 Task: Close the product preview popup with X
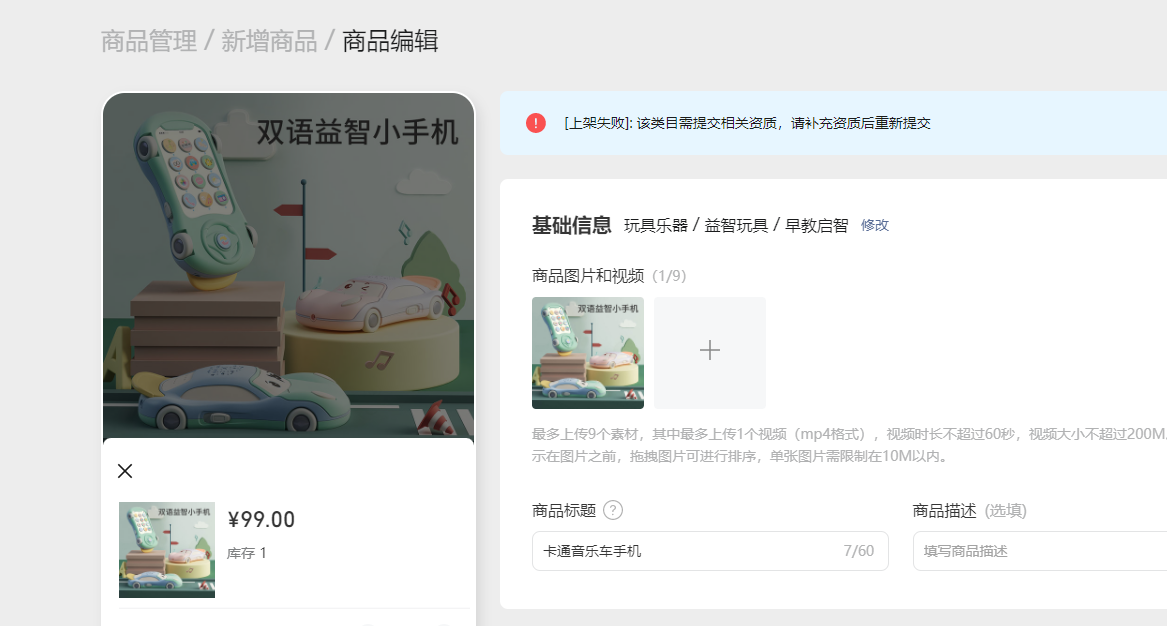(125, 470)
